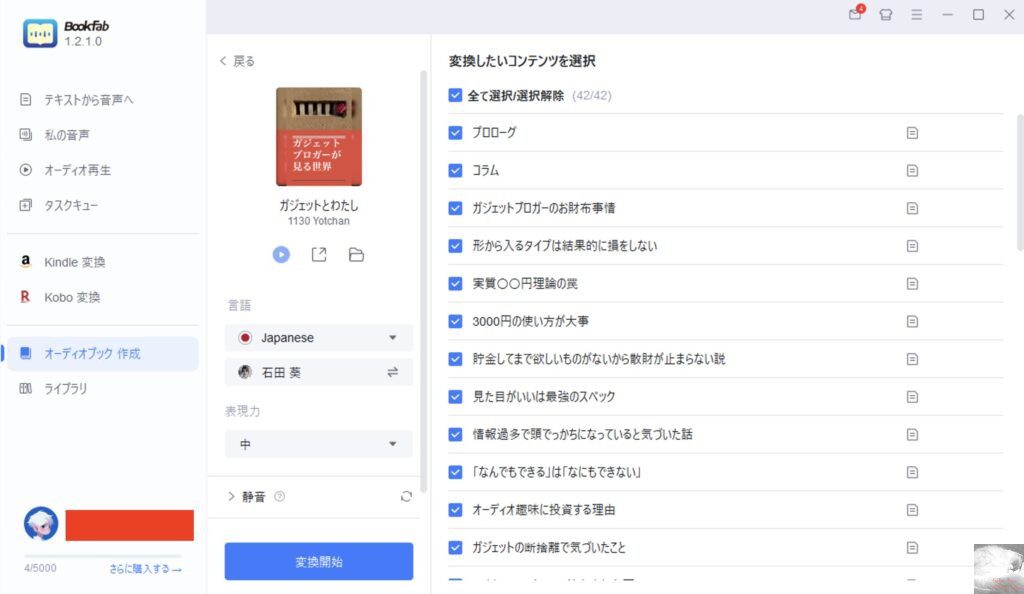Open the Japanese language dropdown

319,338
